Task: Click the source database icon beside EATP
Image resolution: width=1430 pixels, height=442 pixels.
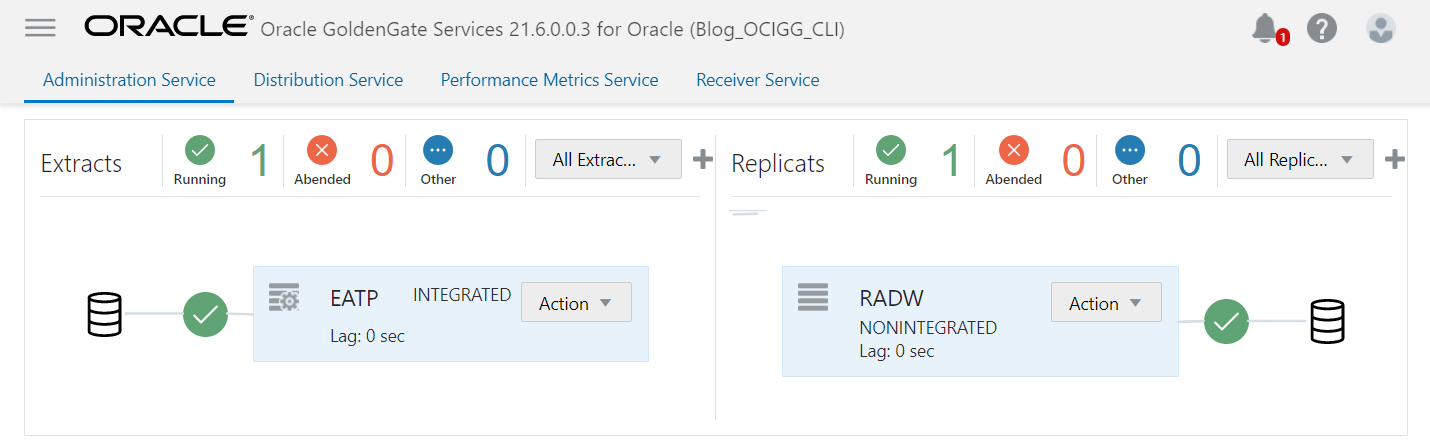Action: (x=104, y=314)
